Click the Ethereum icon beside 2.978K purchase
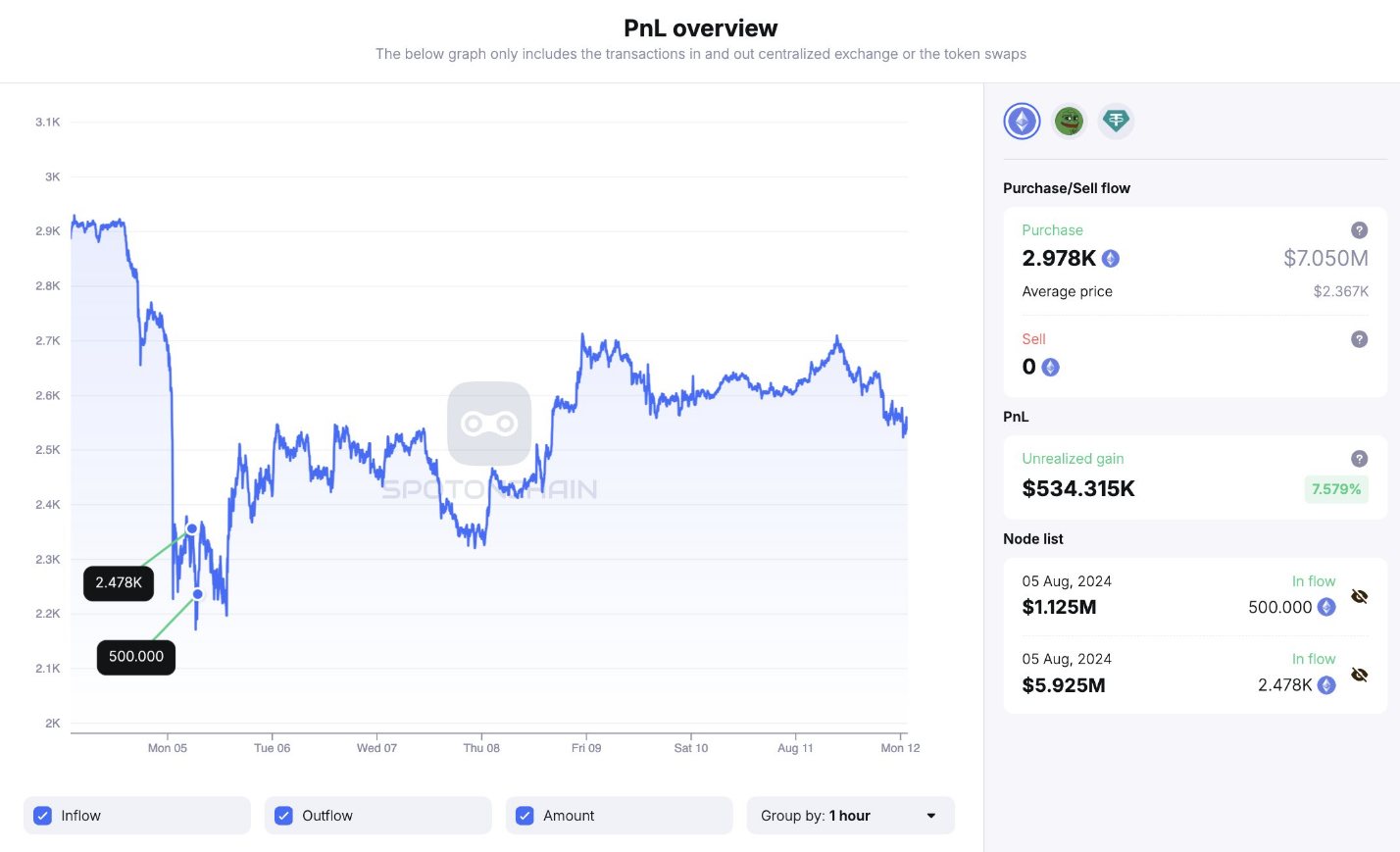The width and height of the screenshot is (1400, 852). (x=1111, y=259)
